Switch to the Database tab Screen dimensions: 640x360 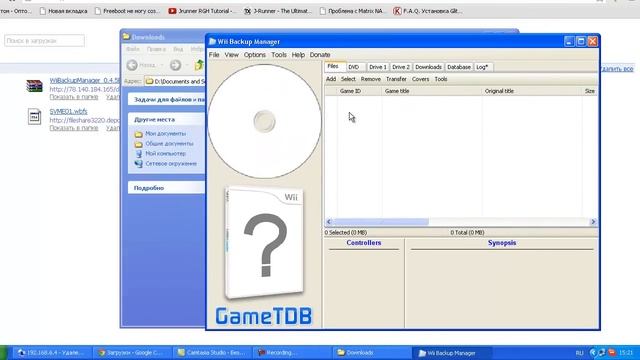459,67
